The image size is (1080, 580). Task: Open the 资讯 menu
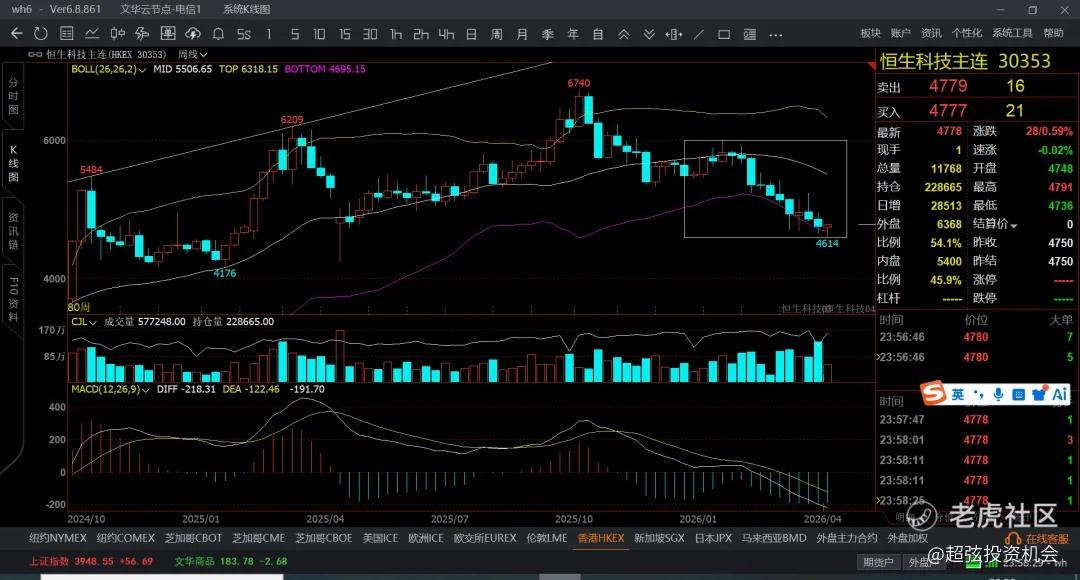click(x=931, y=33)
